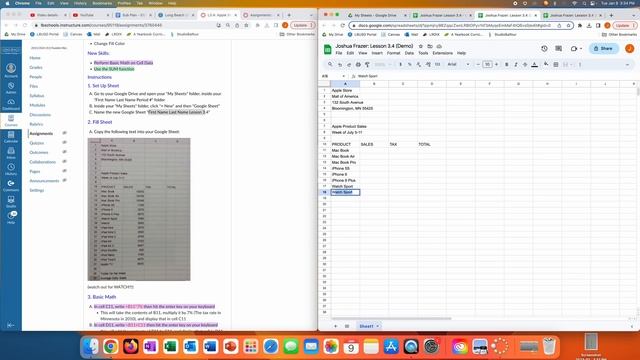Click the Update button in Canvas Chrome window
This screenshot has width=640, height=360.
[x=302, y=25]
